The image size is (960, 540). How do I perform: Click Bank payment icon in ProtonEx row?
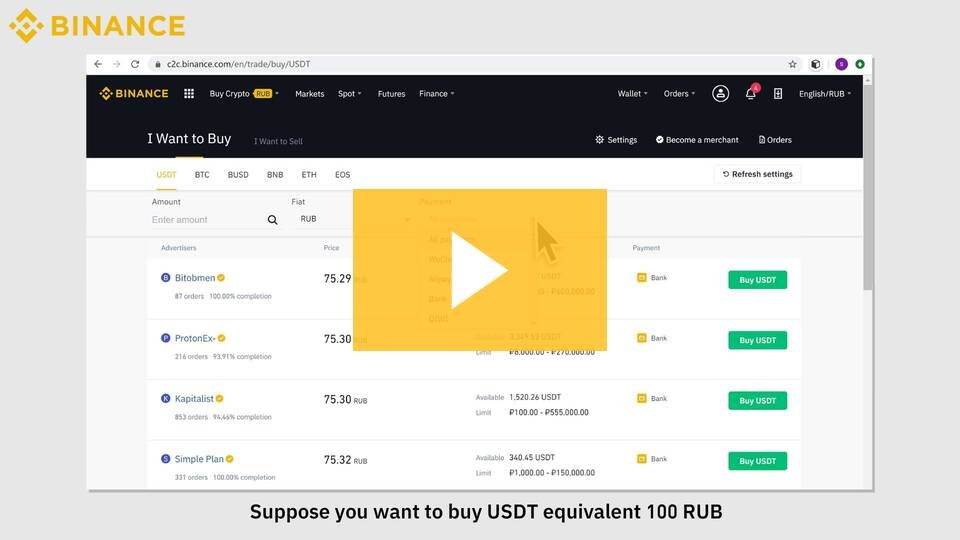click(x=642, y=338)
